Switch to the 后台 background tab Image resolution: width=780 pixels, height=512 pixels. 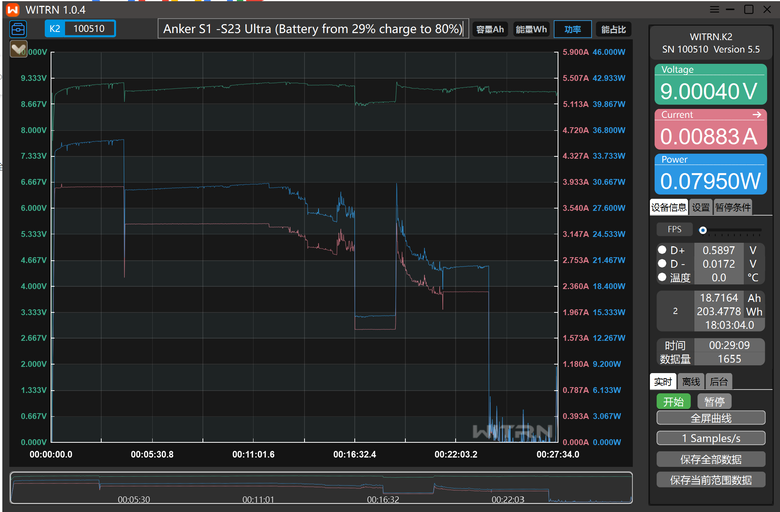(718, 382)
